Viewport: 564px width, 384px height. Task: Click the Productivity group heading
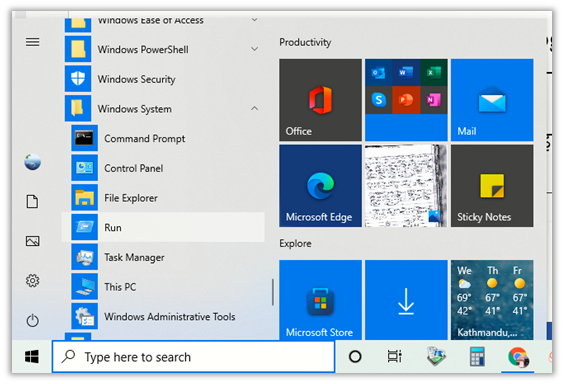(305, 42)
